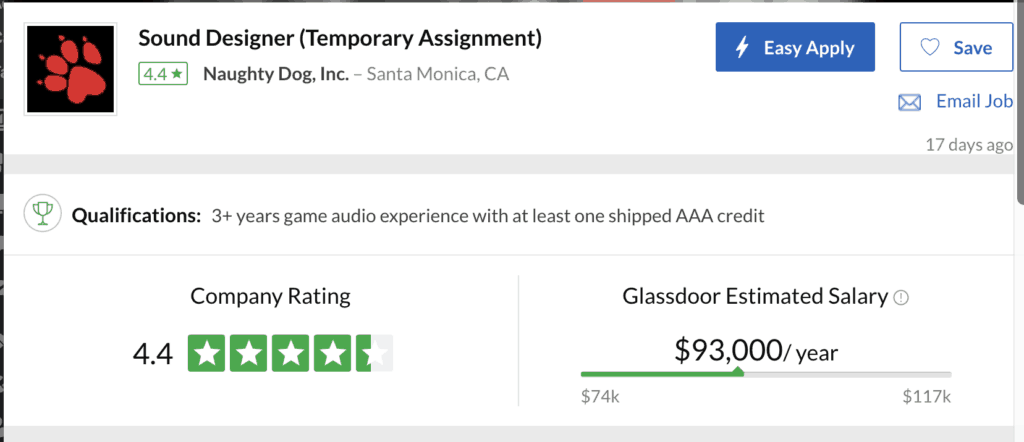Click the Santa Monica, CA location text
Viewport: 1024px width, 442px height.
click(x=438, y=74)
